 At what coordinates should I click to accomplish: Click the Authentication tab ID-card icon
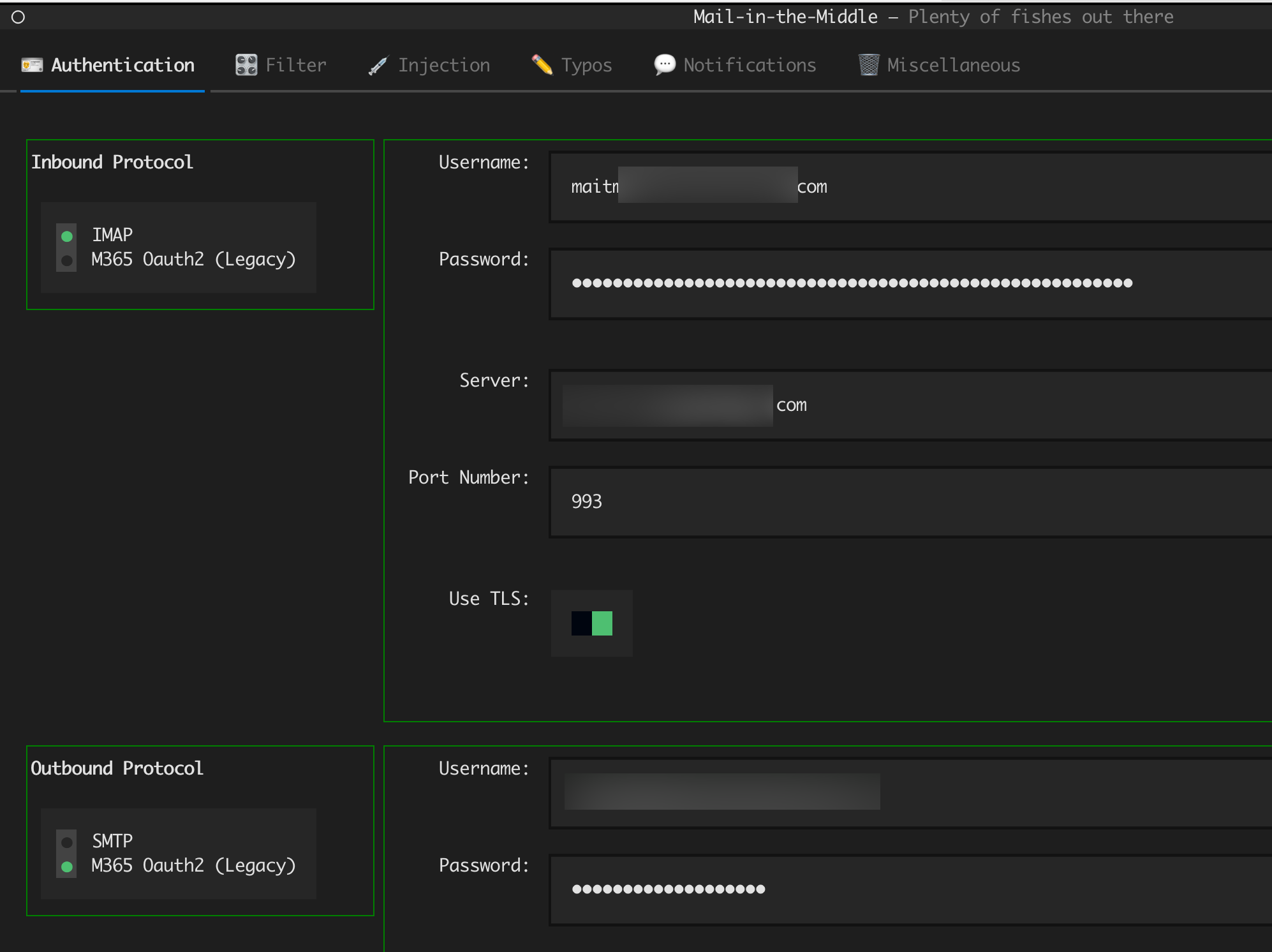[32, 65]
